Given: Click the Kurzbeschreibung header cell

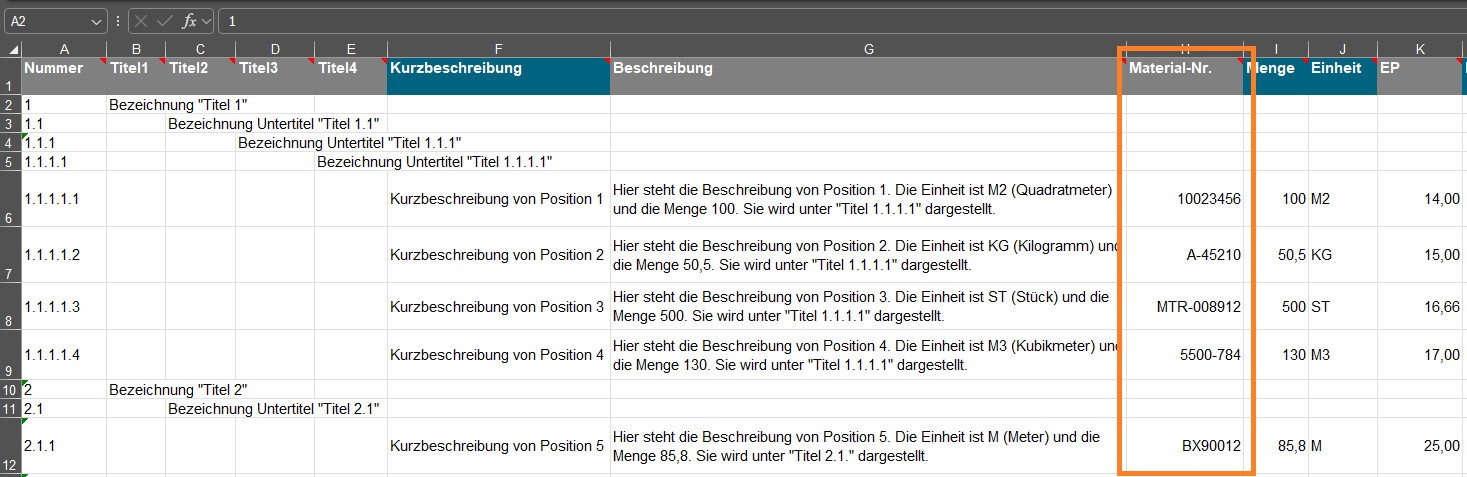Looking at the screenshot, I should click(x=498, y=75).
